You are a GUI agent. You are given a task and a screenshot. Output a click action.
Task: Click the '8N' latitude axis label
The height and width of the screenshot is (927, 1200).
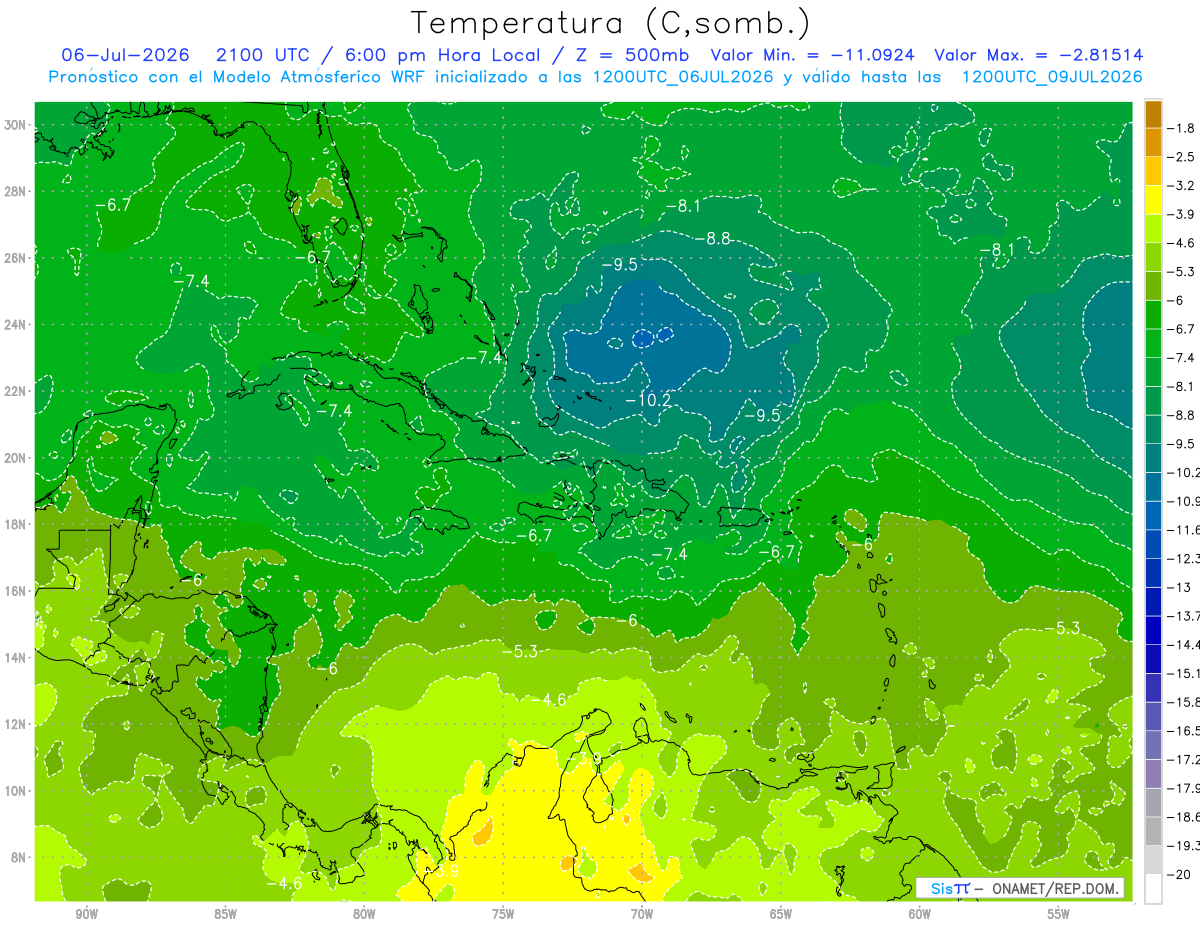coord(19,858)
